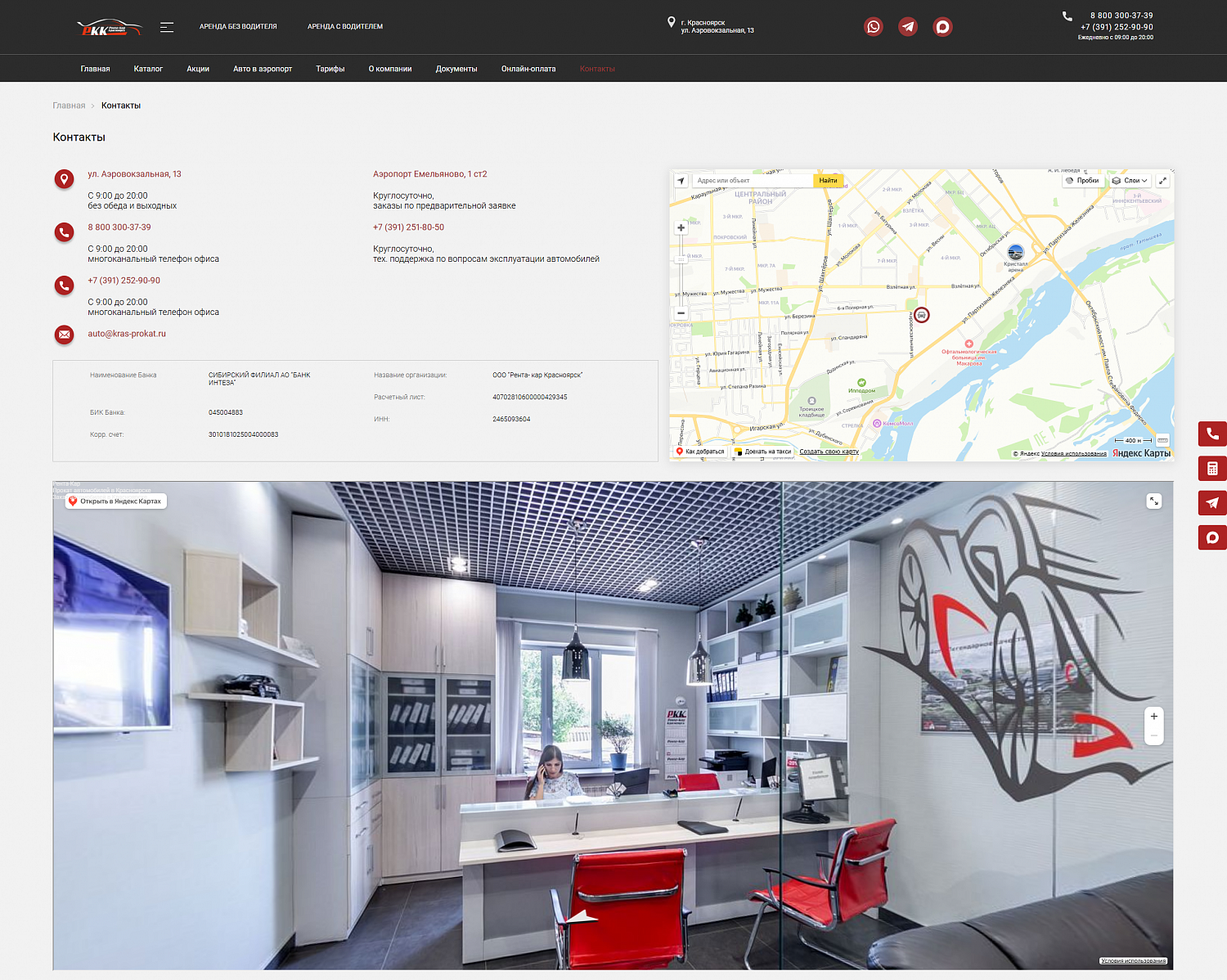Click the car marker on the map

tap(921, 315)
